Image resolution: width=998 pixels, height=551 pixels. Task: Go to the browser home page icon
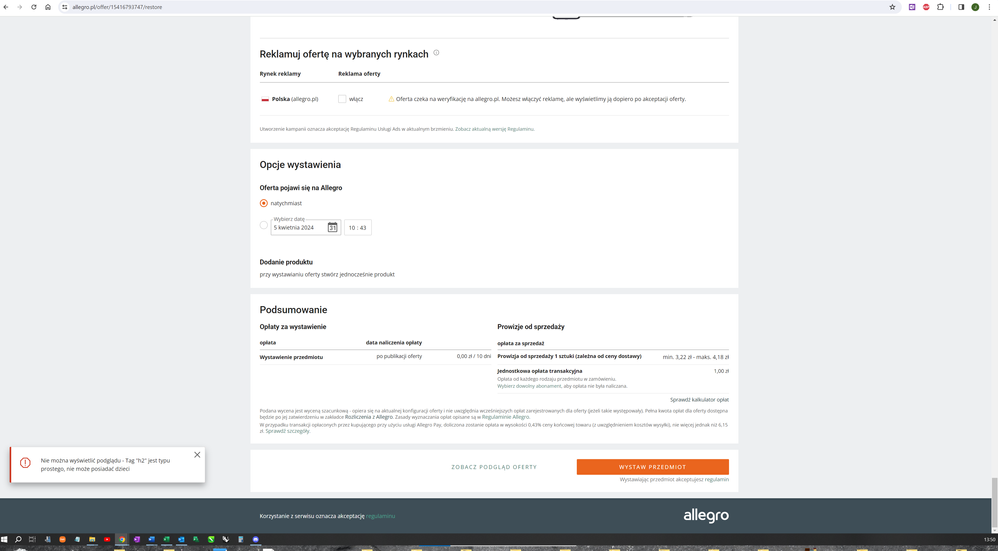48,7
